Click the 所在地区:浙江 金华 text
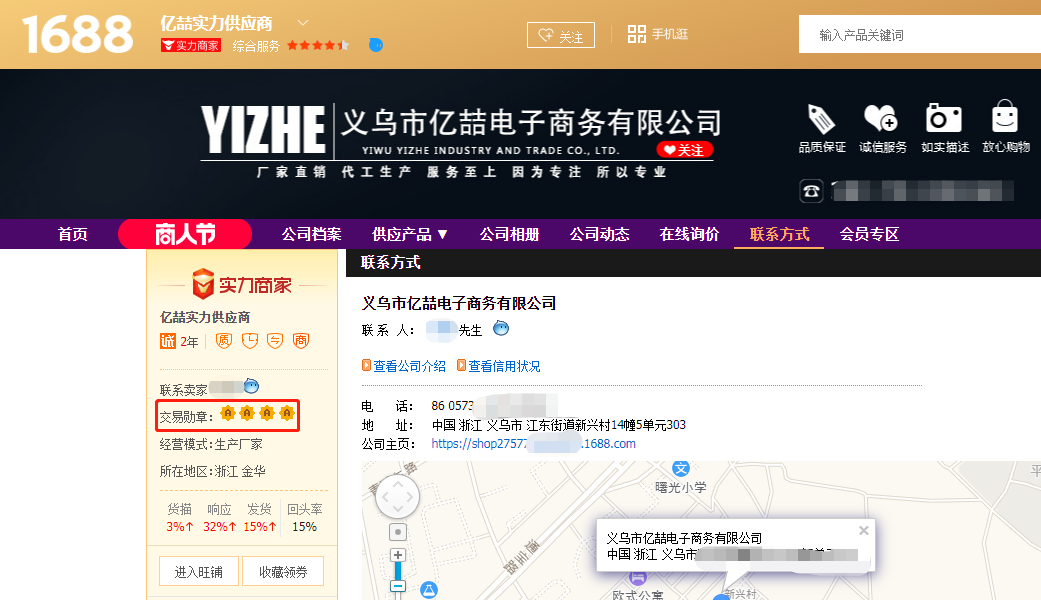This screenshot has width=1041, height=600. tap(212, 471)
